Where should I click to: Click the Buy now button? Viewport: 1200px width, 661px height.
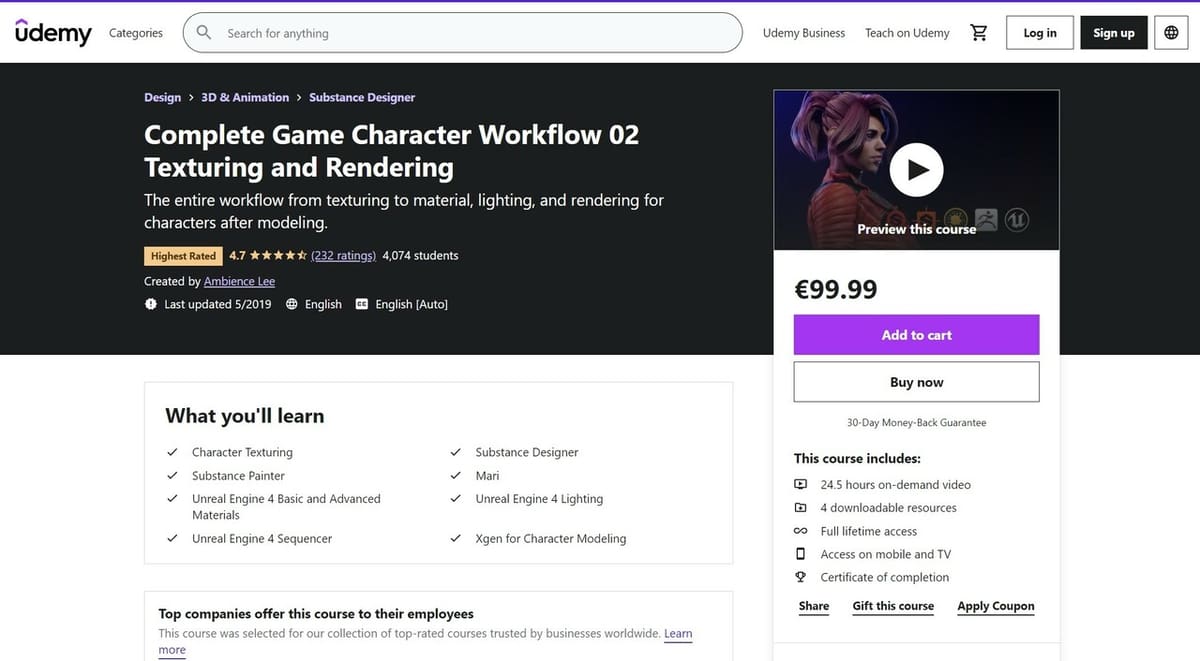(x=917, y=382)
